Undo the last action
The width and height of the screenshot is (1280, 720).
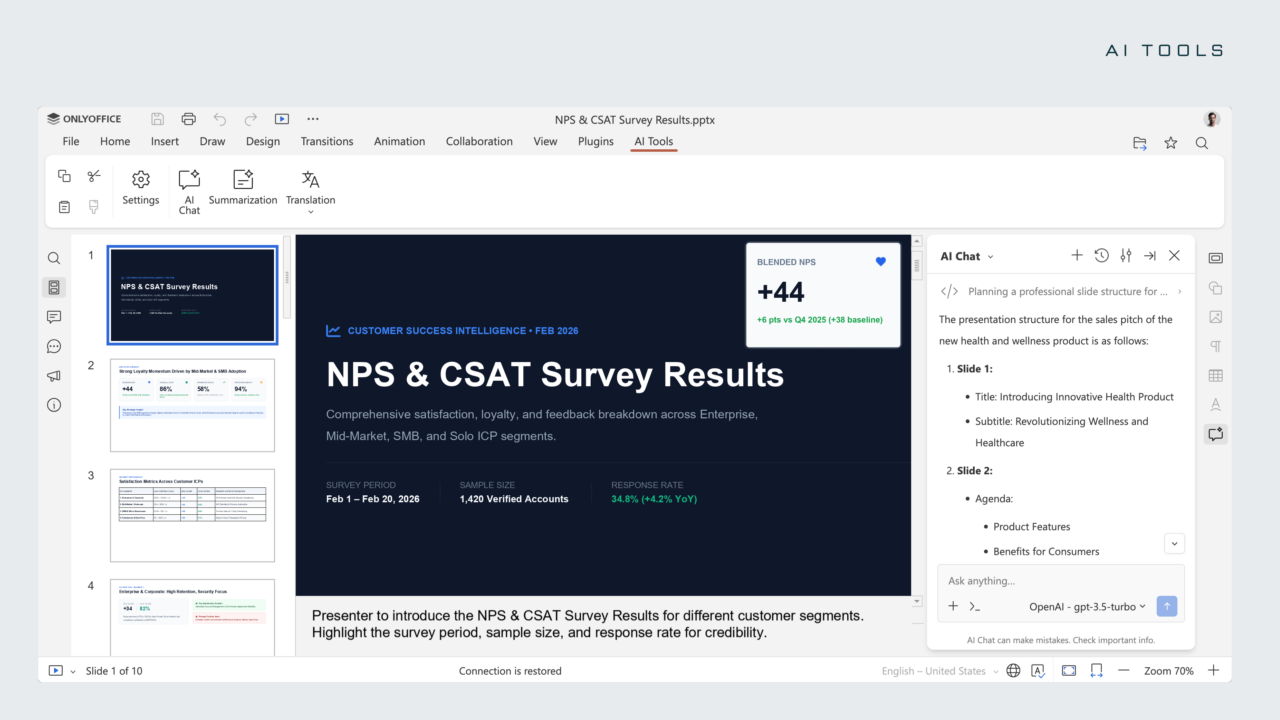pos(219,119)
